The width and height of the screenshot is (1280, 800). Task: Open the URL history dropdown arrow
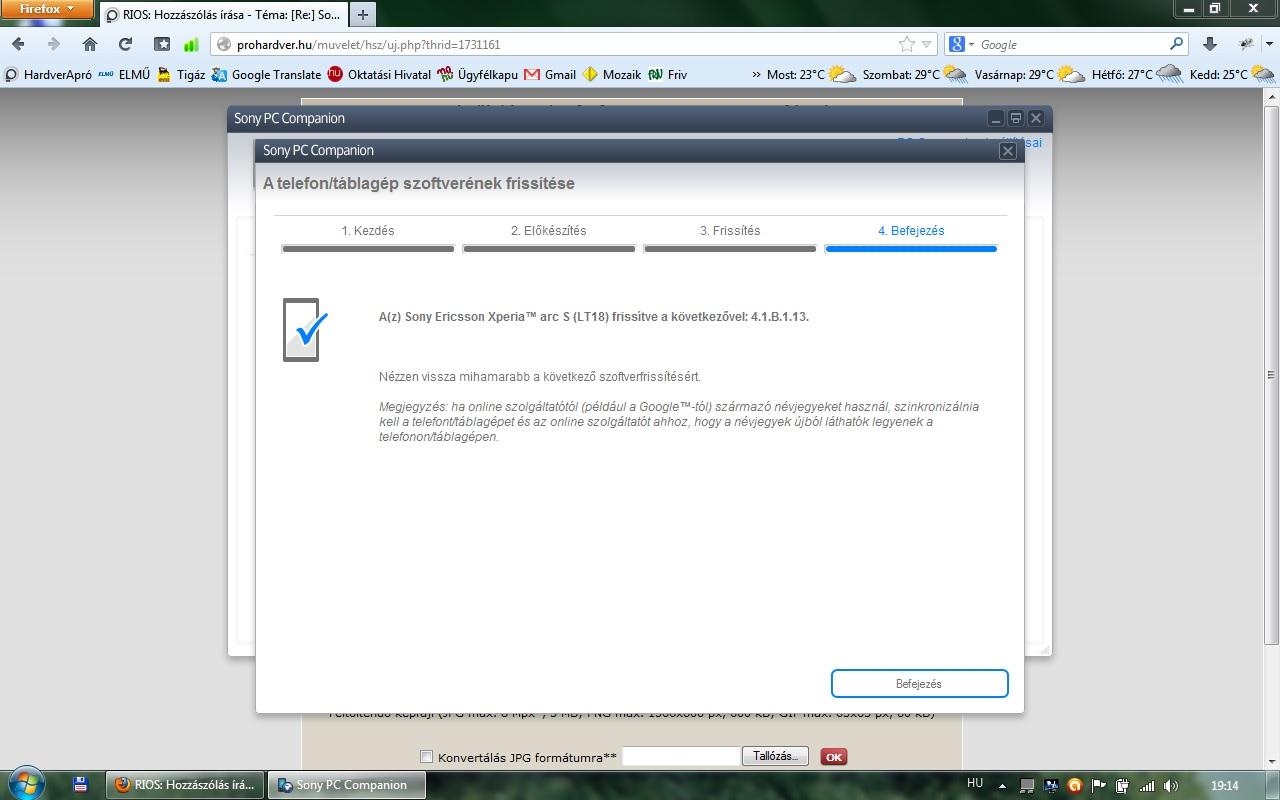pos(927,44)
